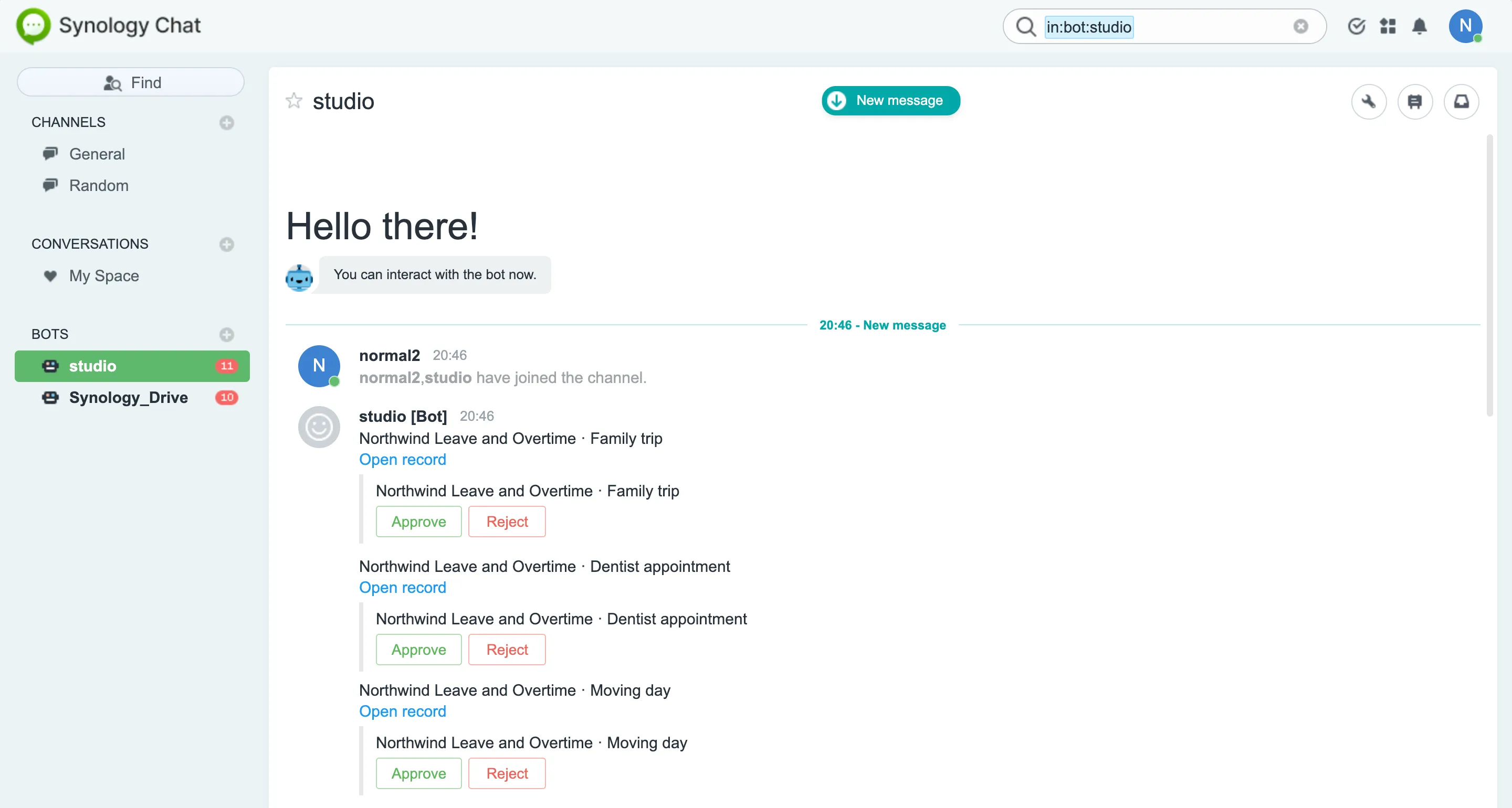Viewport: 1512px width, 808px height.
Task: Open record link for Dentist appointment
Action: 403,587
